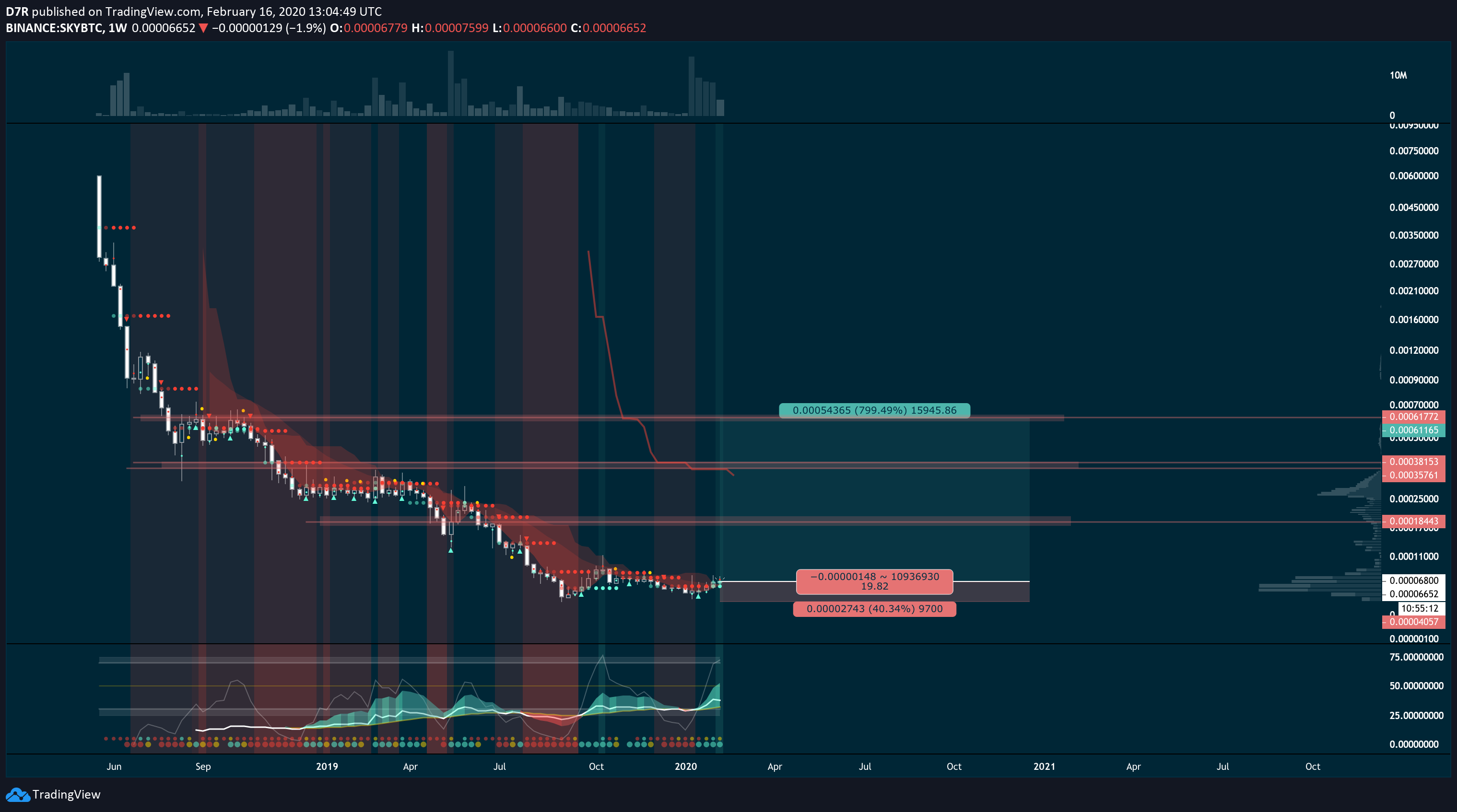1457x812 pixels.
Task: Click the 10M volume scale label
Action: click(x=1398, y=76)
